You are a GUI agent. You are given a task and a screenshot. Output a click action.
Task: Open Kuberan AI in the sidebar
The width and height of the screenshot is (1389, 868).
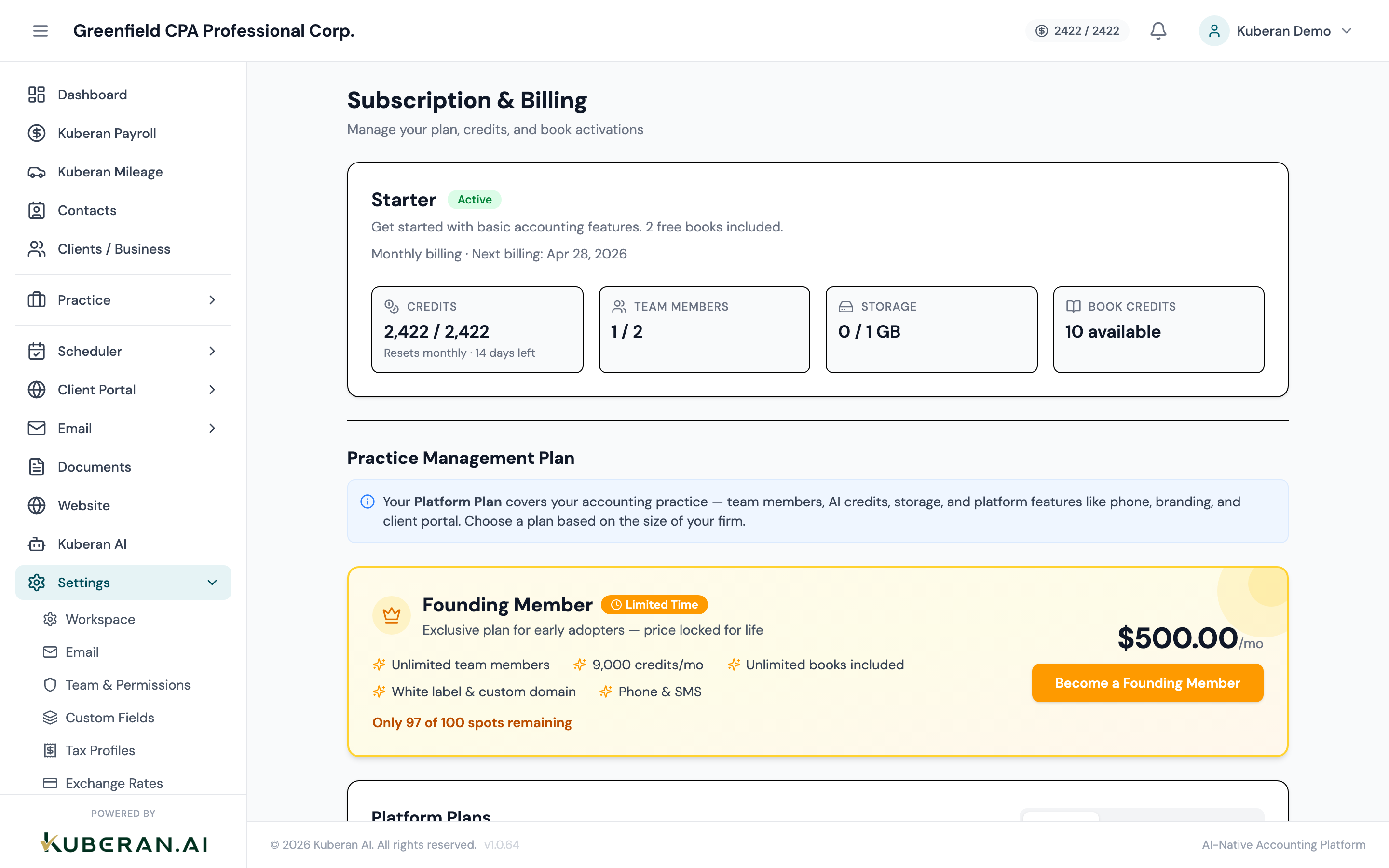click(x=123, y=544)
